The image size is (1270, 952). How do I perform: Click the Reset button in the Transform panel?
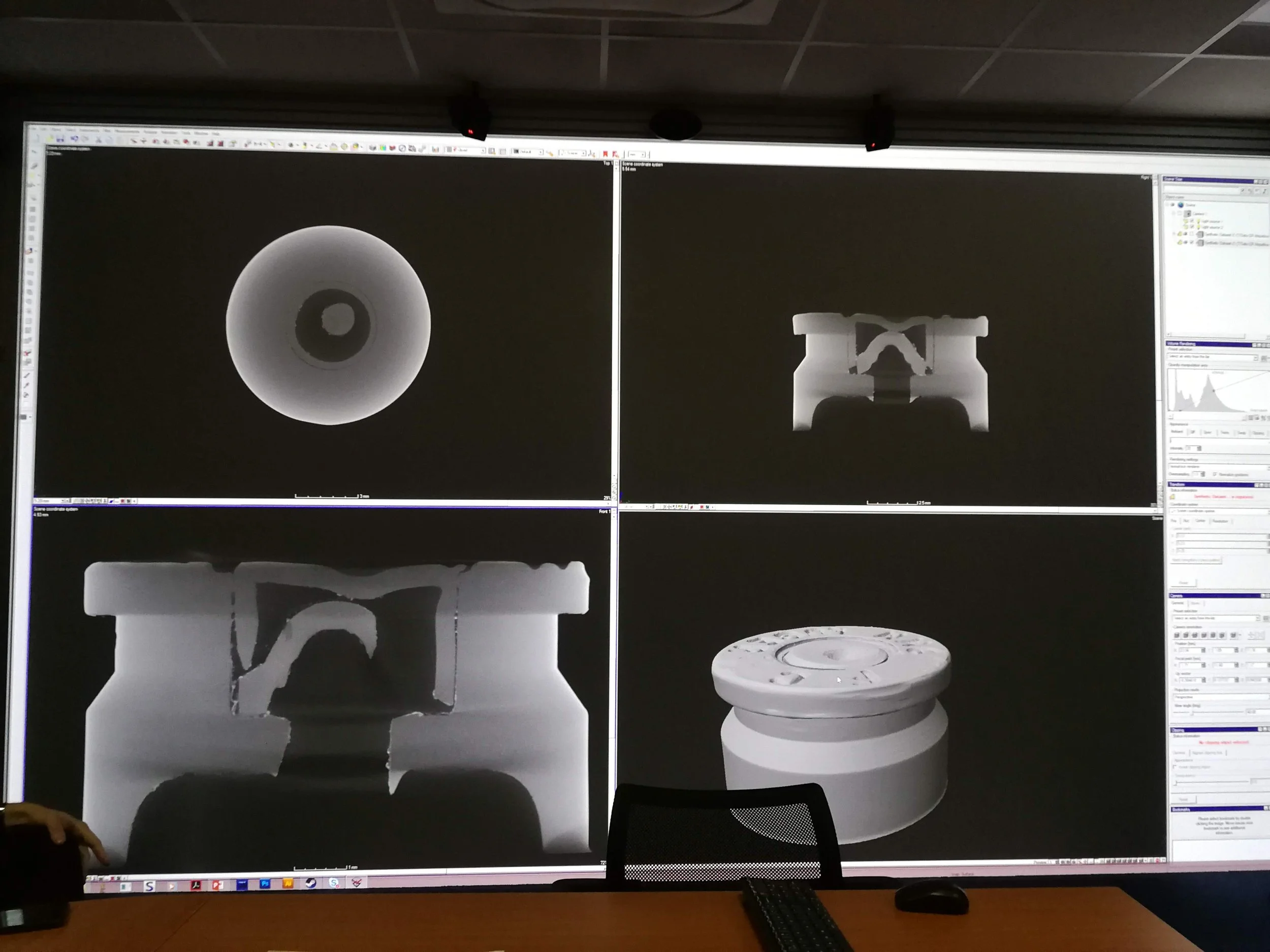pyautogui.click(x=1184, y=582)
